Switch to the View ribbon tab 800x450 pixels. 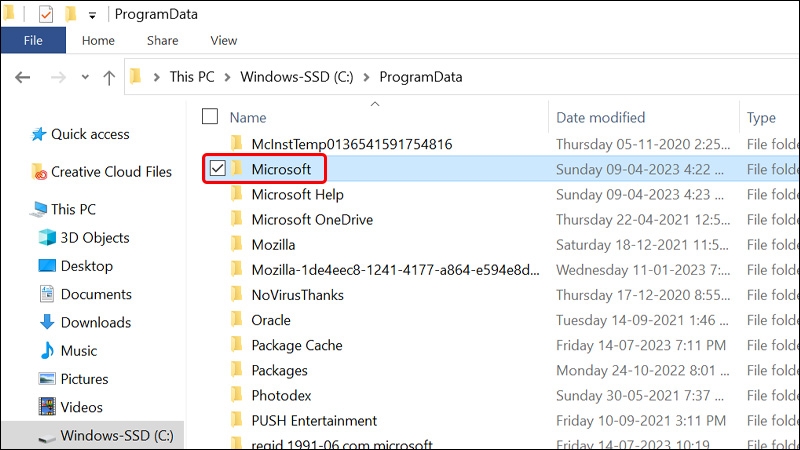pyautogui.click(x=223, y=40)
